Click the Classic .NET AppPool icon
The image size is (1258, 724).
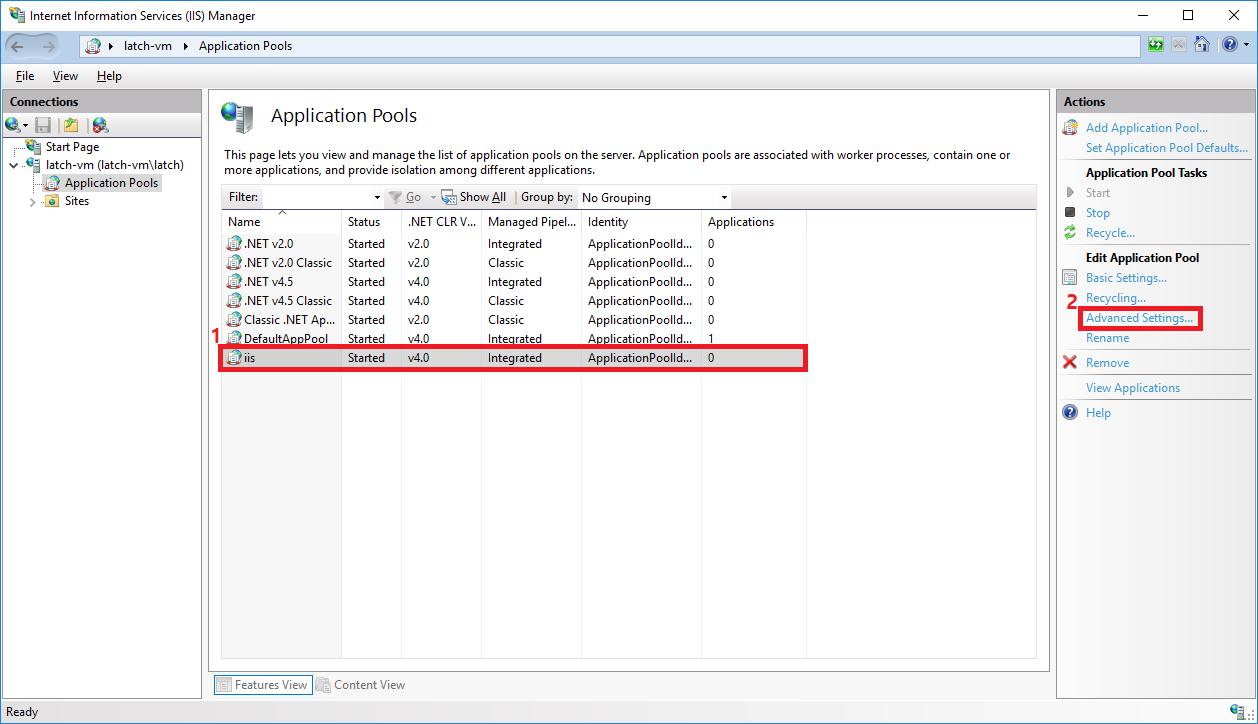click(x=235, y=319)
